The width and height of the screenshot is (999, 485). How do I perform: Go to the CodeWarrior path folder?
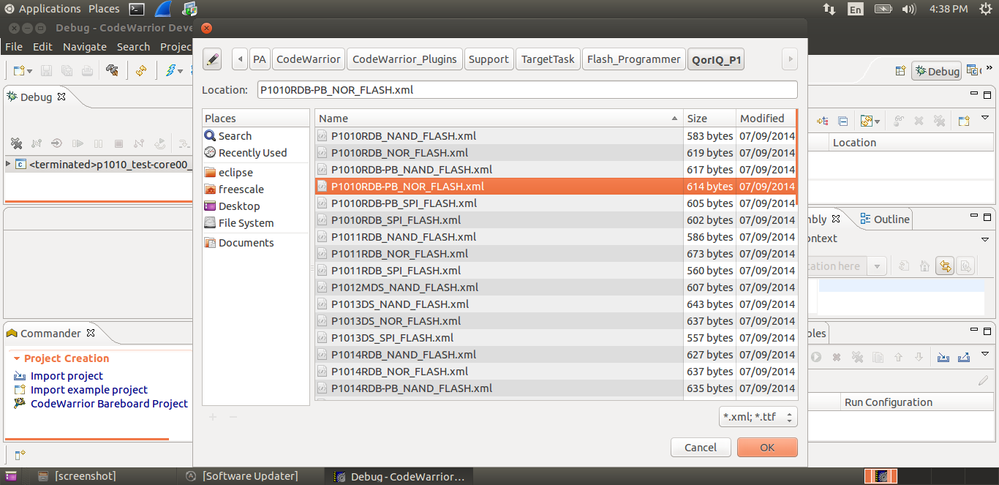pos(309,59)
